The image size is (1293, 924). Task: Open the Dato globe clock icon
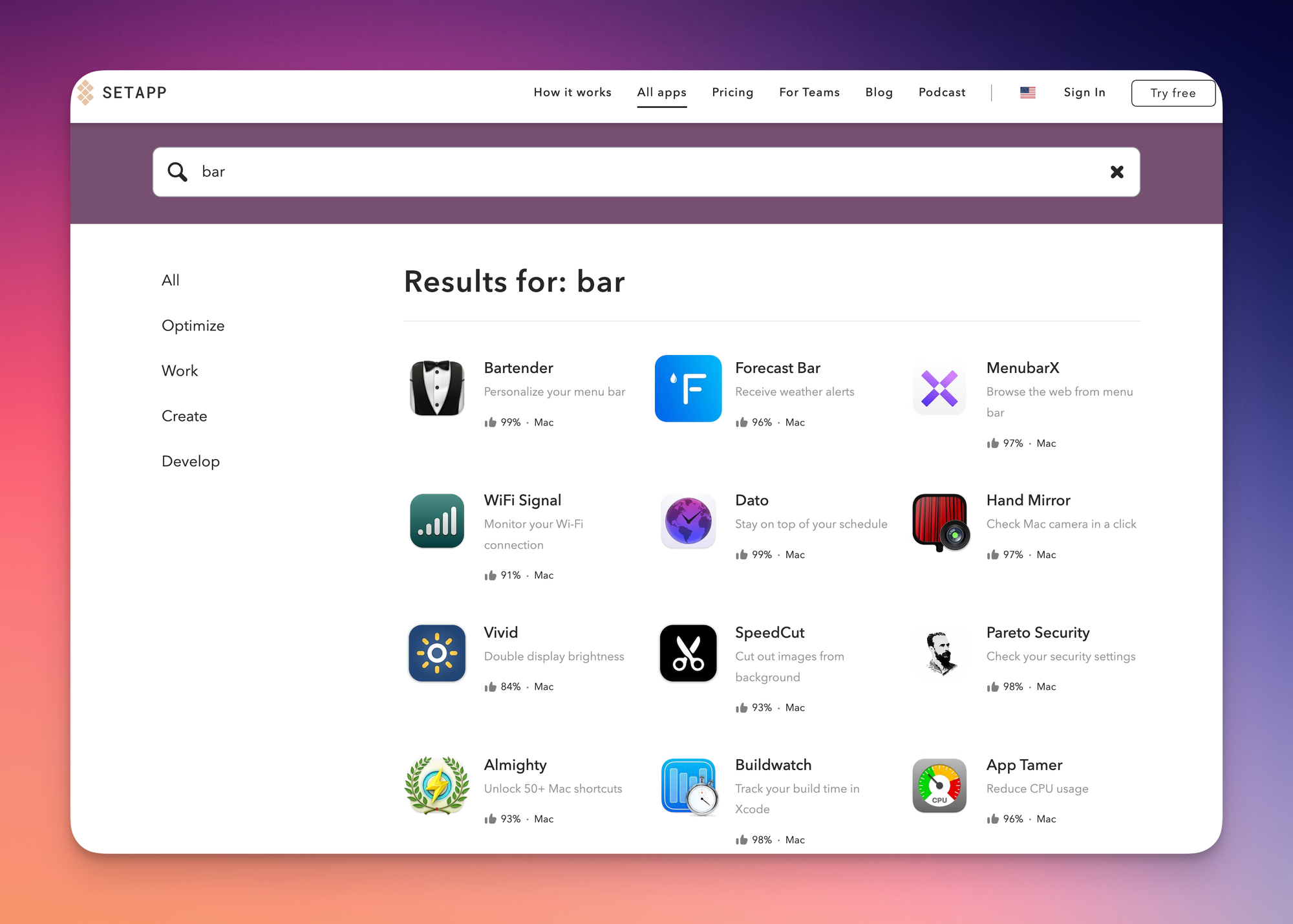click(x=688, y=521)
